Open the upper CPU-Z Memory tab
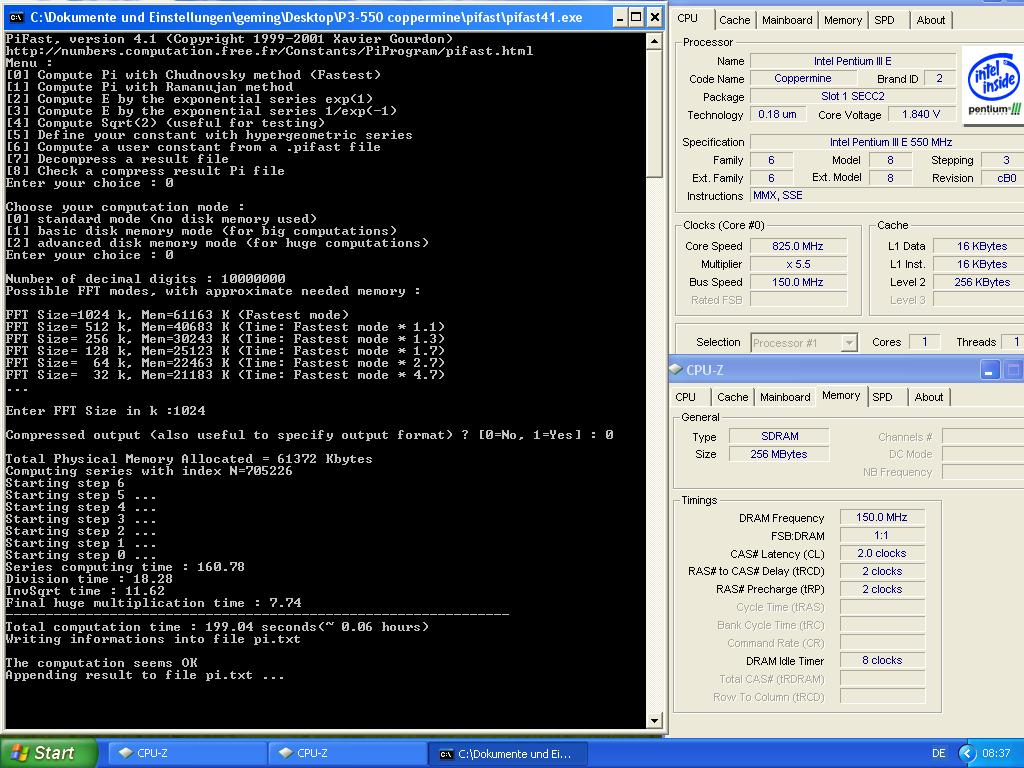 (x=842, y=20)
